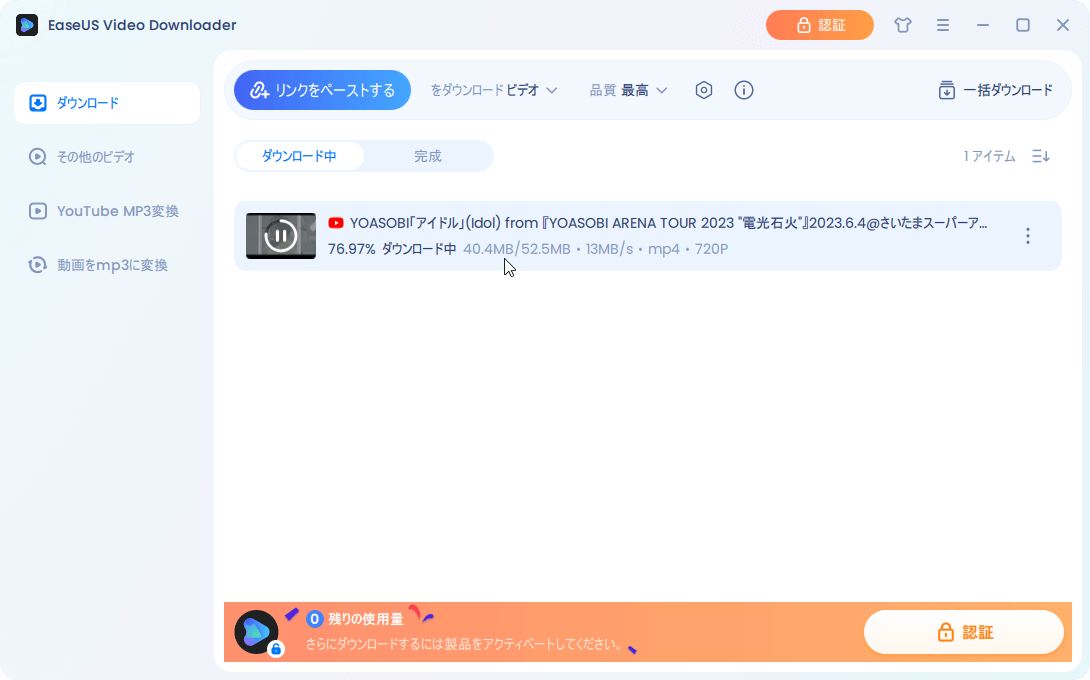Click the EaseUS logo in title bar

click(27, 25)
